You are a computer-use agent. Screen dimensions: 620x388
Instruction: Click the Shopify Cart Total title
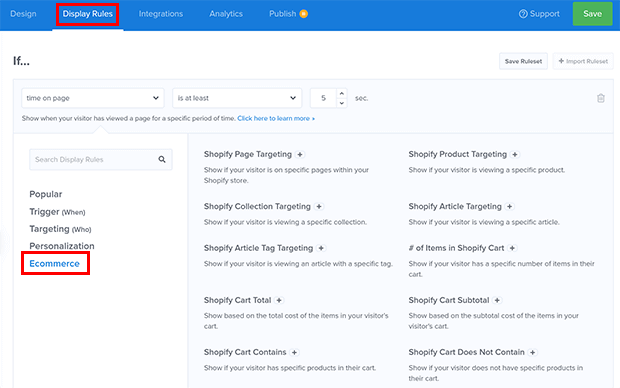click(238, 300)
